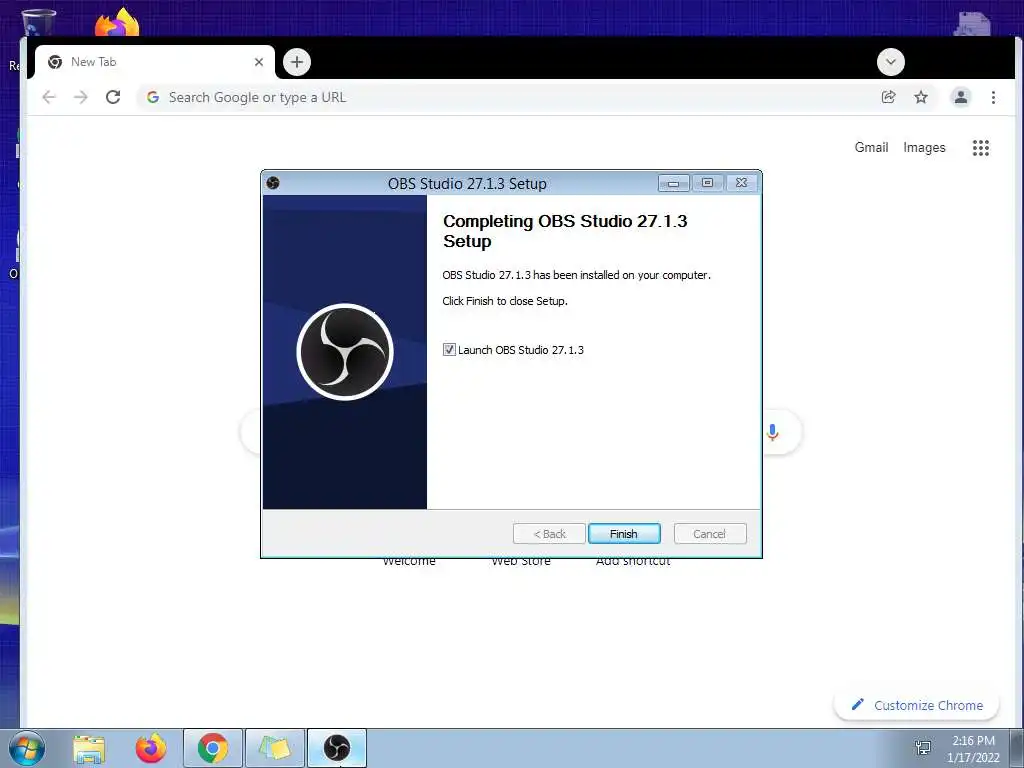Click Finish in the OBS Setup dialog
The height and width of the screenshot is (768, 1024).
click(x=624, y=534)
